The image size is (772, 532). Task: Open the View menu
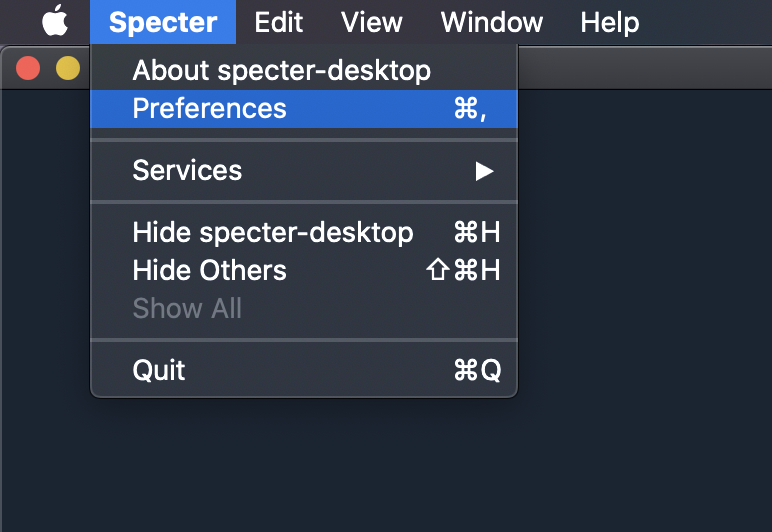(371, 21)
